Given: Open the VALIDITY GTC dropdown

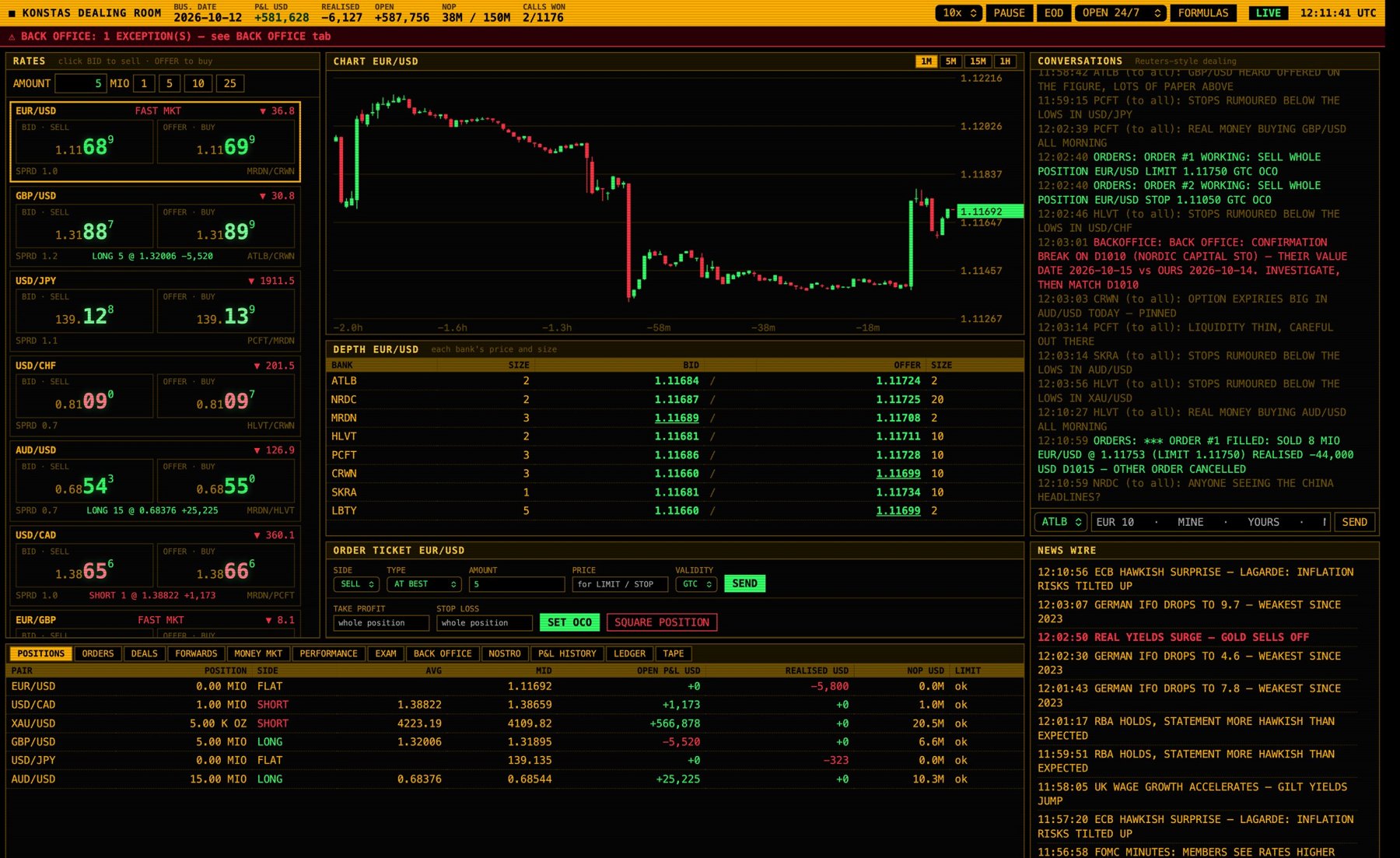Looking at the screenshot, I should (695, 584).
